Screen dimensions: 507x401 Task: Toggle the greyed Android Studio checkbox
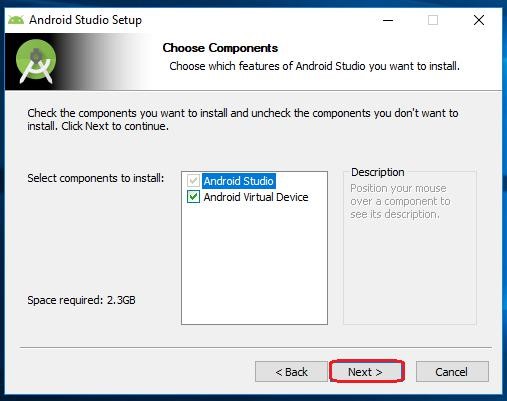coord(193,181)
